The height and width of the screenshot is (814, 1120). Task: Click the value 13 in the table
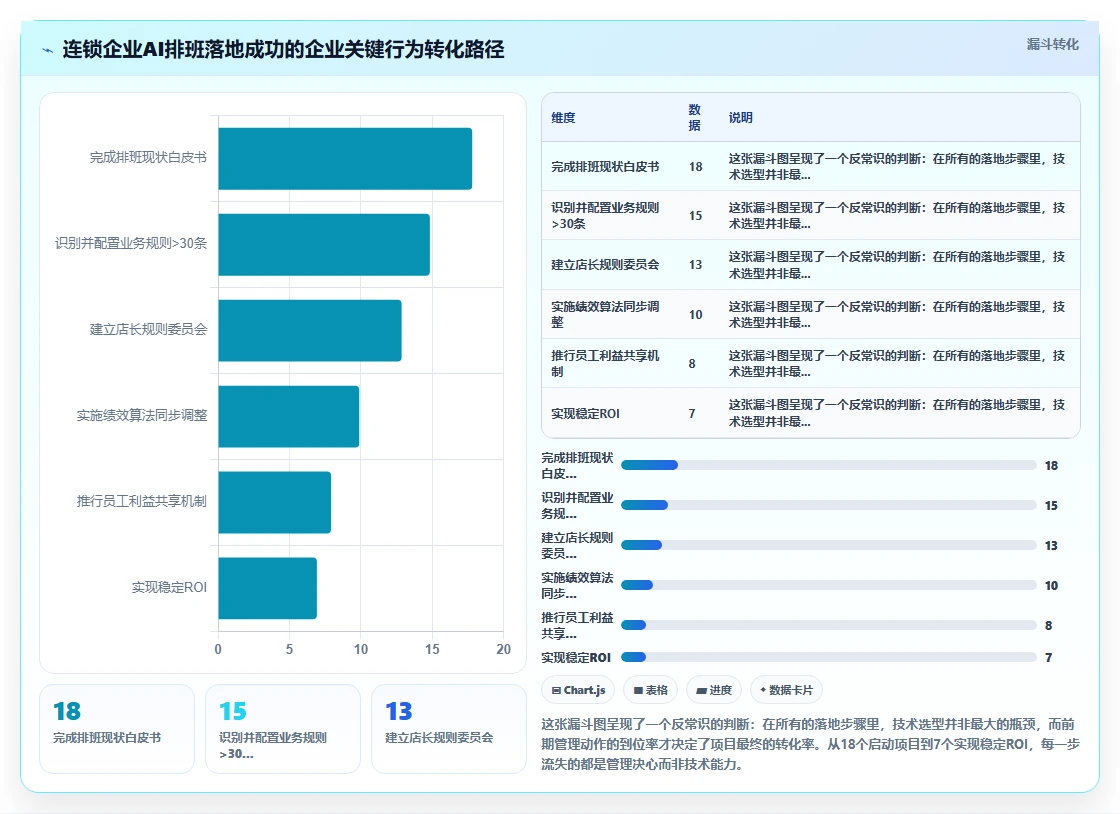[x=696, y=265]
